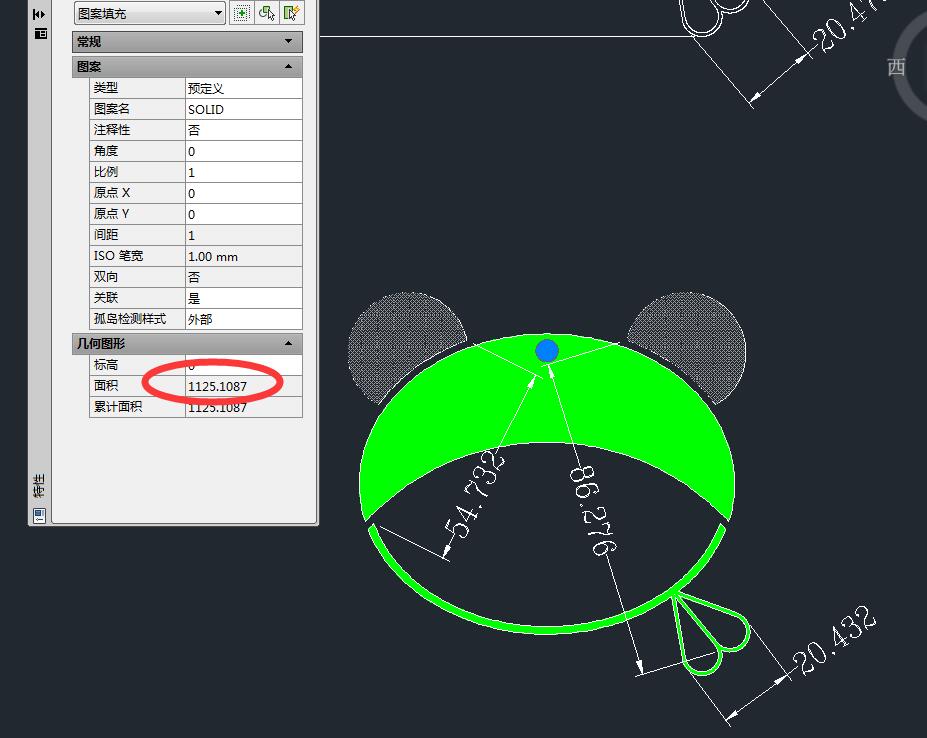
Task: Click the blue grip on green hatch
Action: [x=546, y=350]
